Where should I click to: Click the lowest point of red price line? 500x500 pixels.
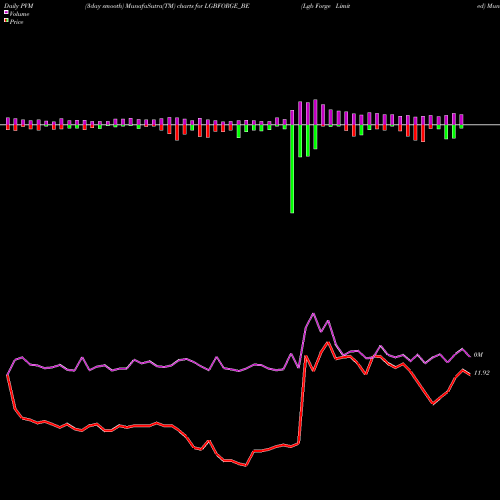coord(246,465)
